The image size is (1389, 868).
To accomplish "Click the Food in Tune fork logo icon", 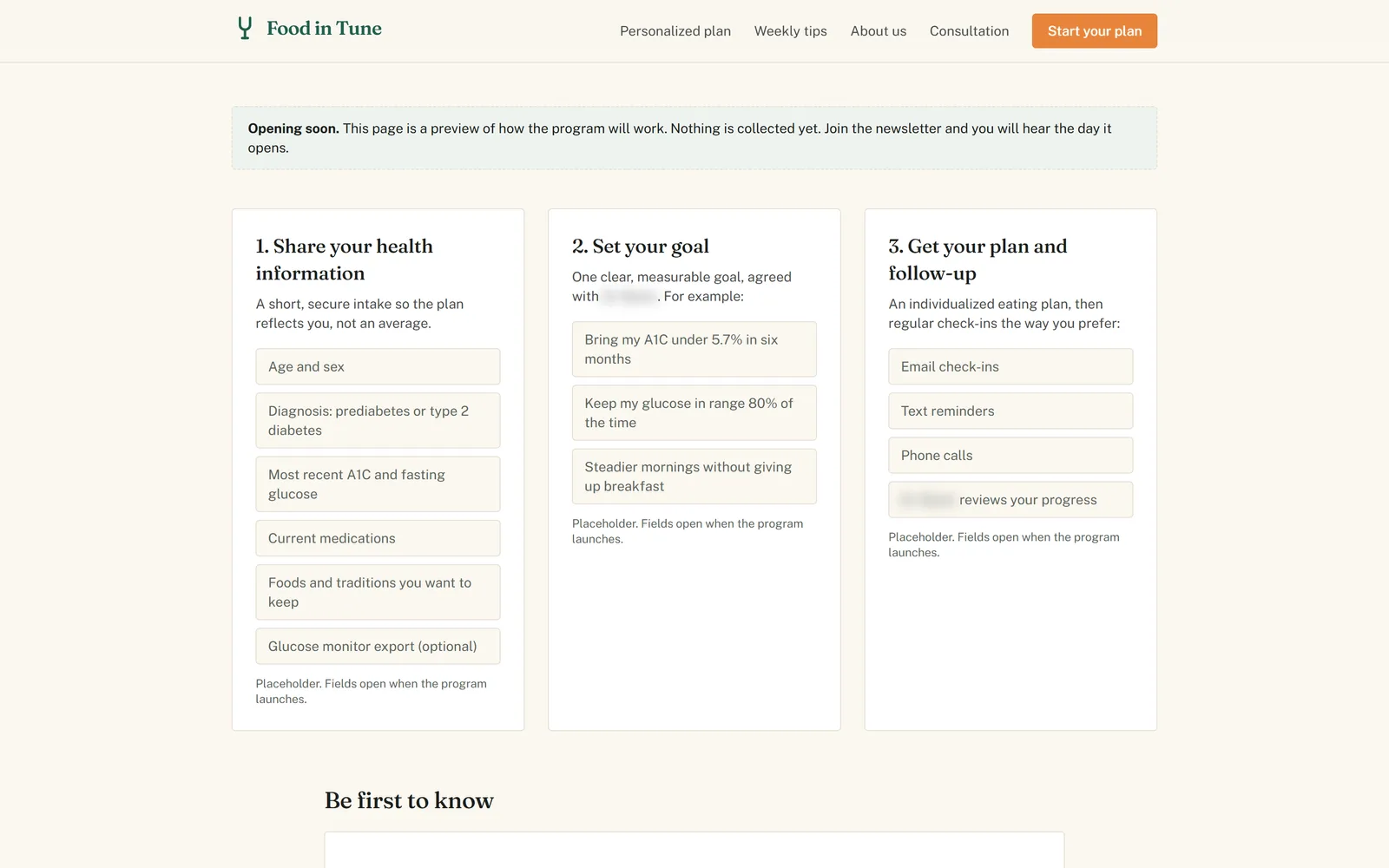I will coord(245,29).
